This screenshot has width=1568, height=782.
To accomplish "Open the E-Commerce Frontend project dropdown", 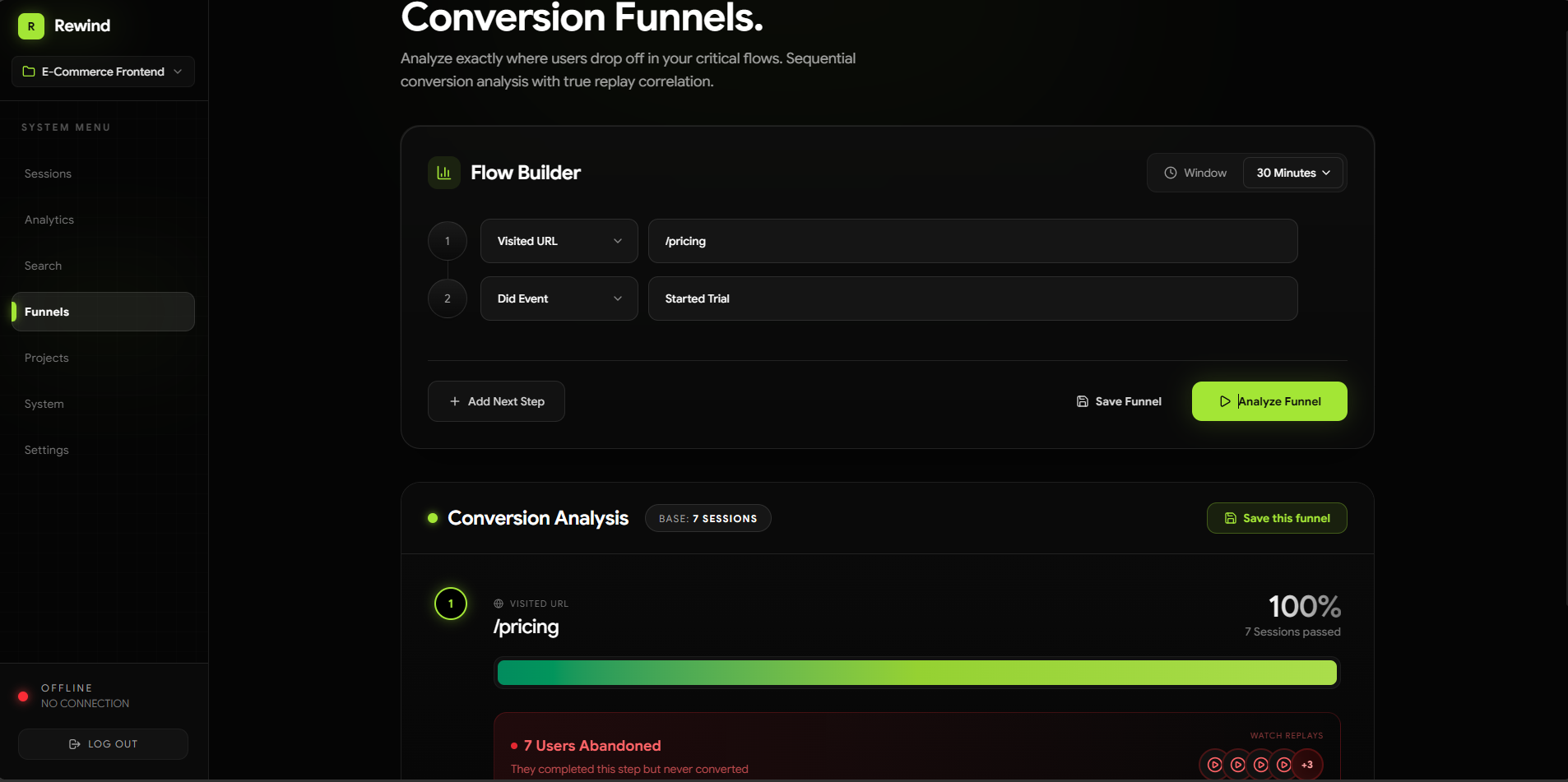I will coord(103,72).
